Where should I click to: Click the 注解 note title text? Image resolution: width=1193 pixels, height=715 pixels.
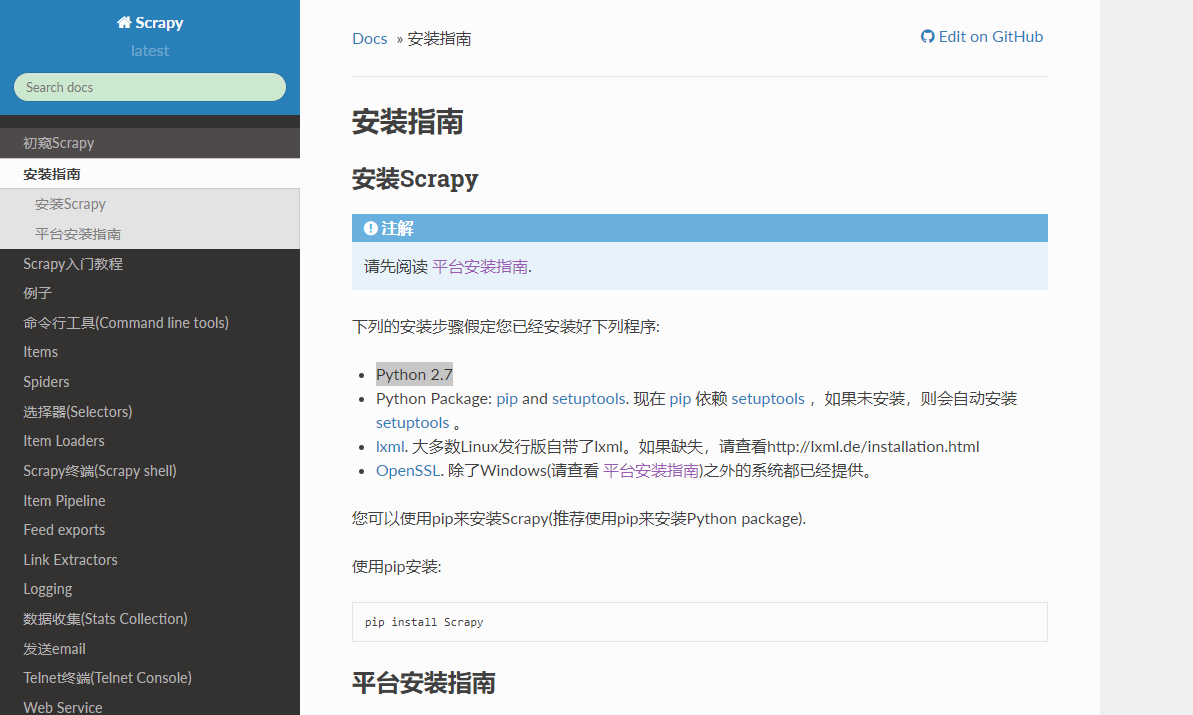tap(397, 228)
